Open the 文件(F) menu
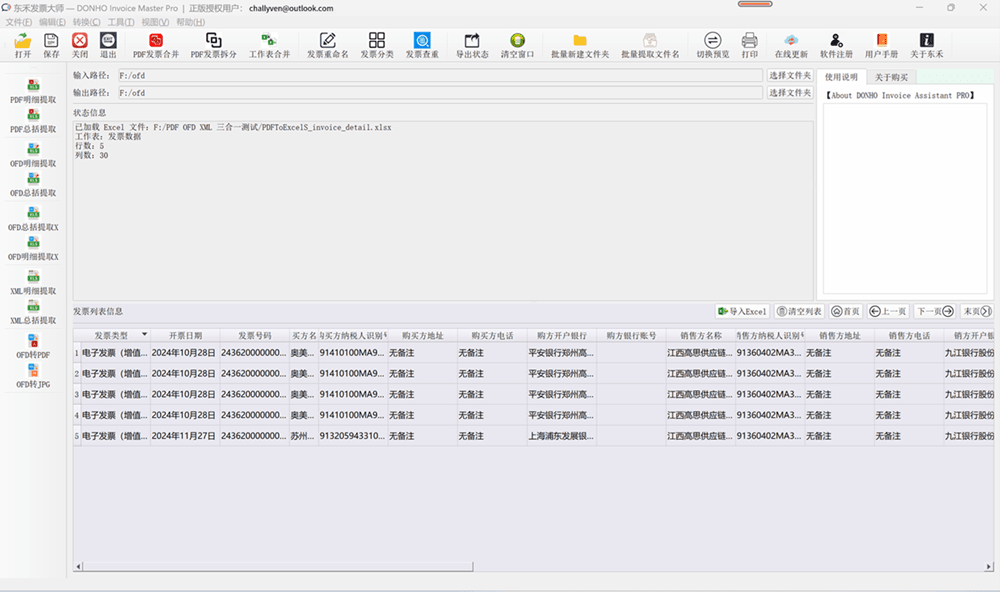Screen dimensions: 1000x592 pos(18,22)
